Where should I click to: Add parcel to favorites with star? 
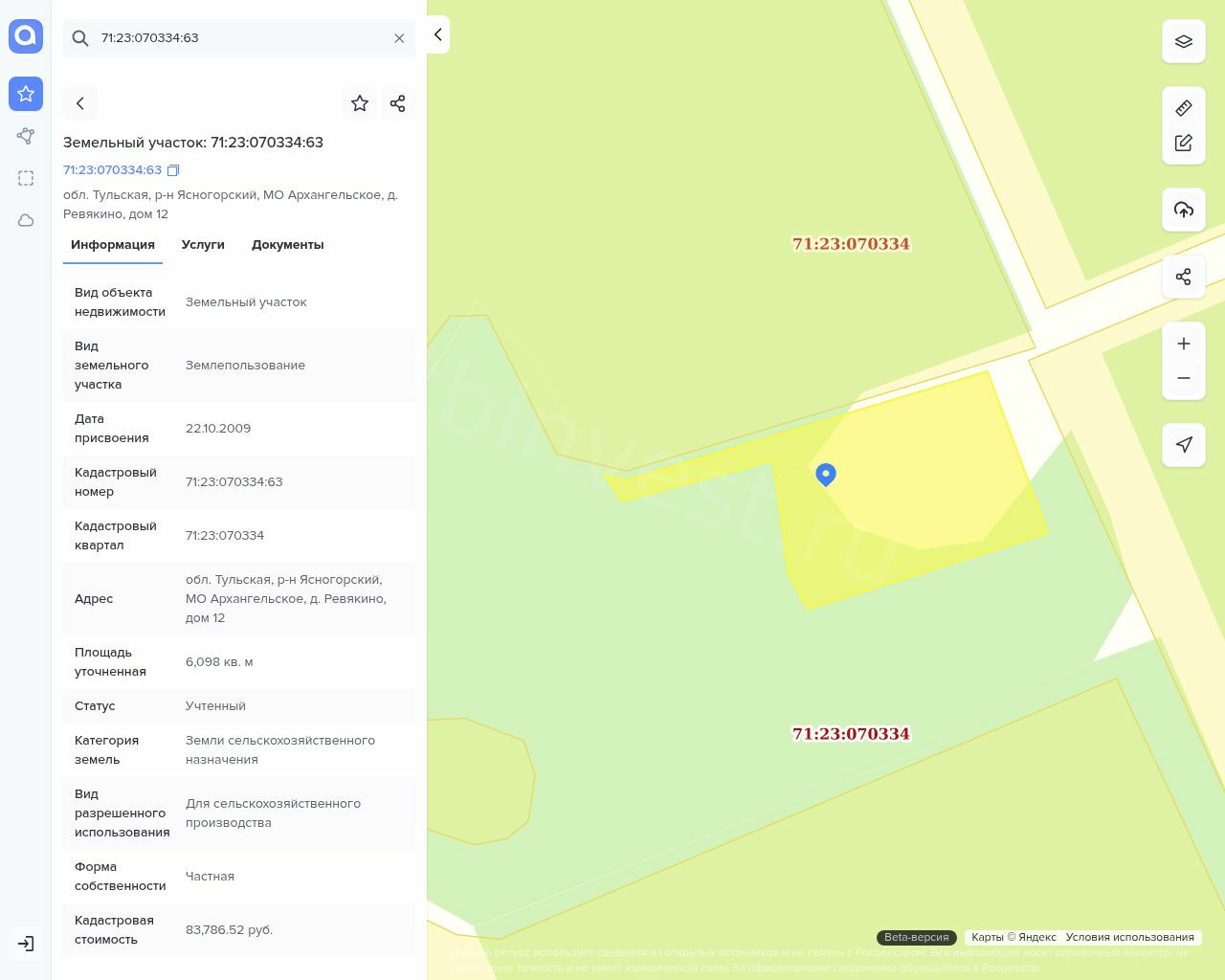(x=360, y=103)
